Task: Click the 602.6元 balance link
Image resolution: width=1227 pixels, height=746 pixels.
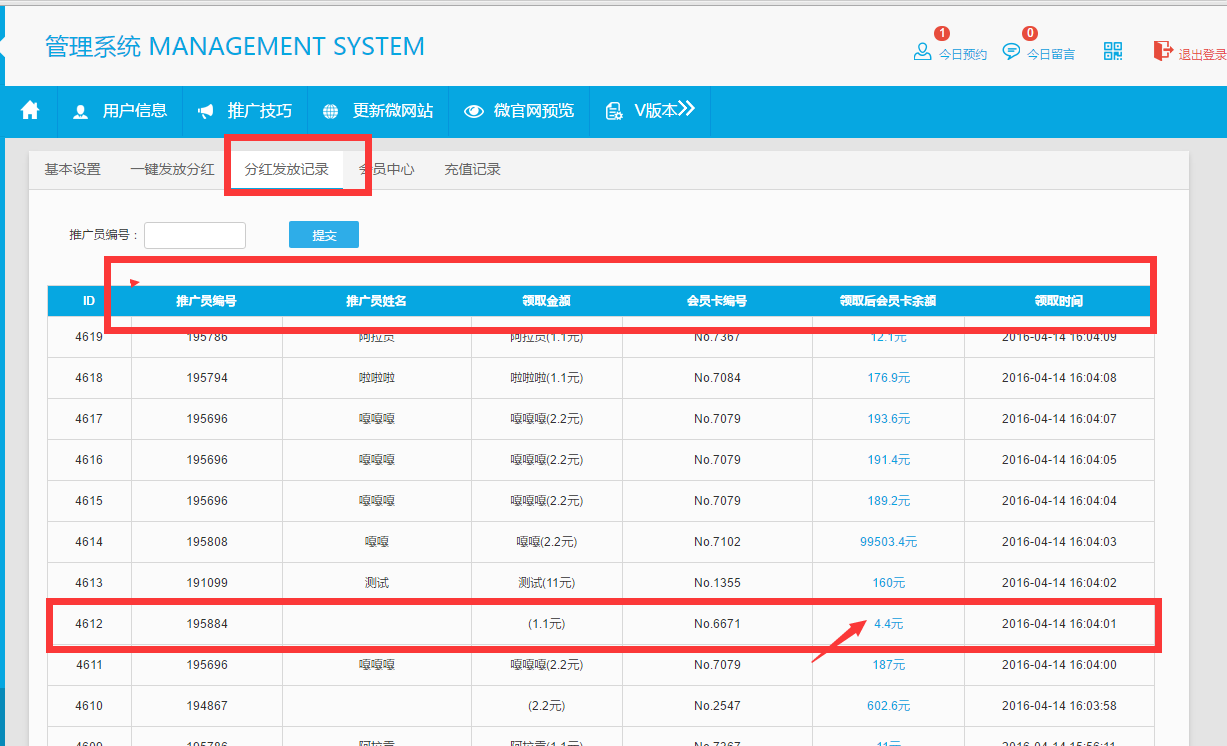Action: pos(888,706)
